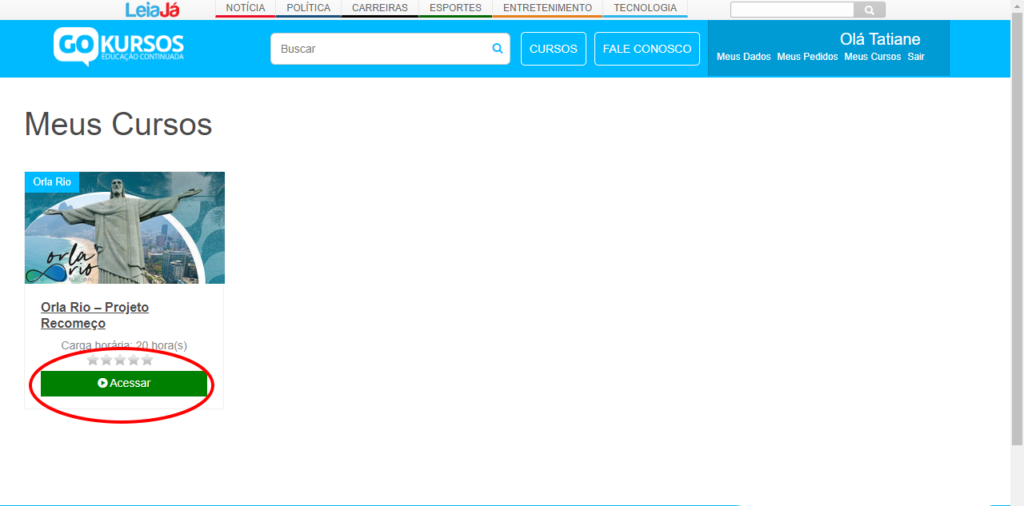Rate the course with the first star
Screen dimensions: 1024x506
click(93, 360)
